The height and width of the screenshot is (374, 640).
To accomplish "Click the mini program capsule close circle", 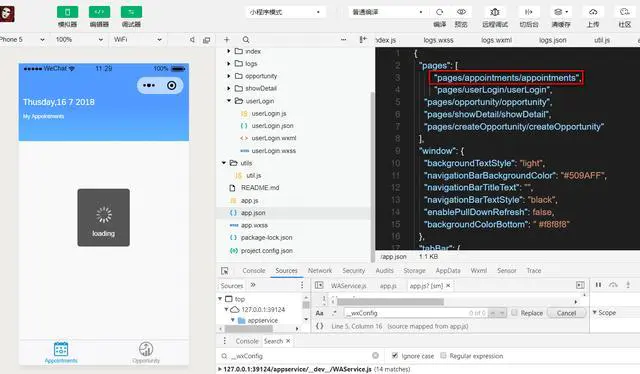I will pyautogui.click(x=171, y=85).
